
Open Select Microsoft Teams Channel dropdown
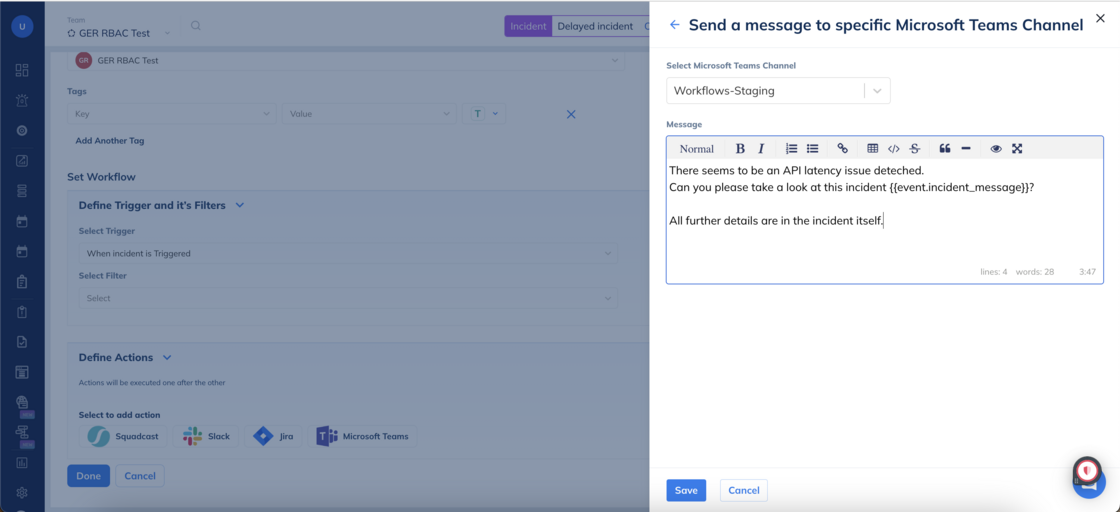[x=778, y=91]
